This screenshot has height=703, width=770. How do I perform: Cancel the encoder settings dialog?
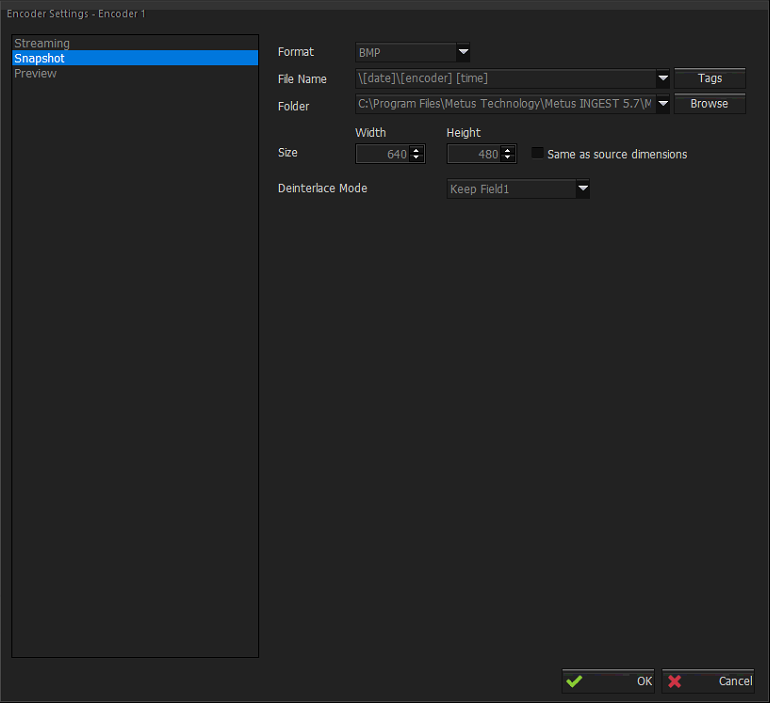tap(708, 681)
